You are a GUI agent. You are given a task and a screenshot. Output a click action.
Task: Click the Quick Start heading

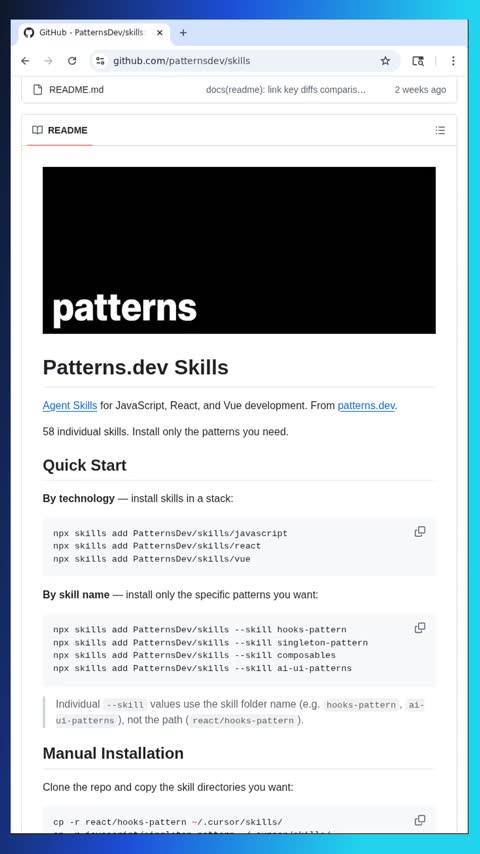point(84,465)
